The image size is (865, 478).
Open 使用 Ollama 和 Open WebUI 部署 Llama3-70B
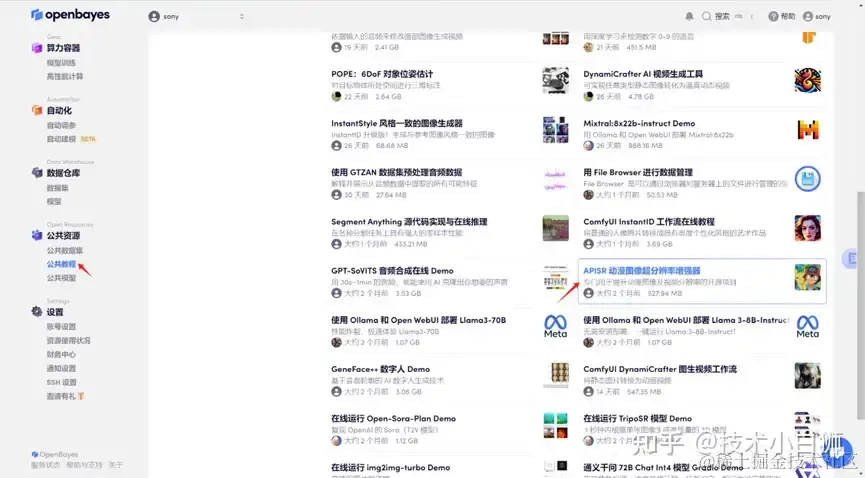418,320
